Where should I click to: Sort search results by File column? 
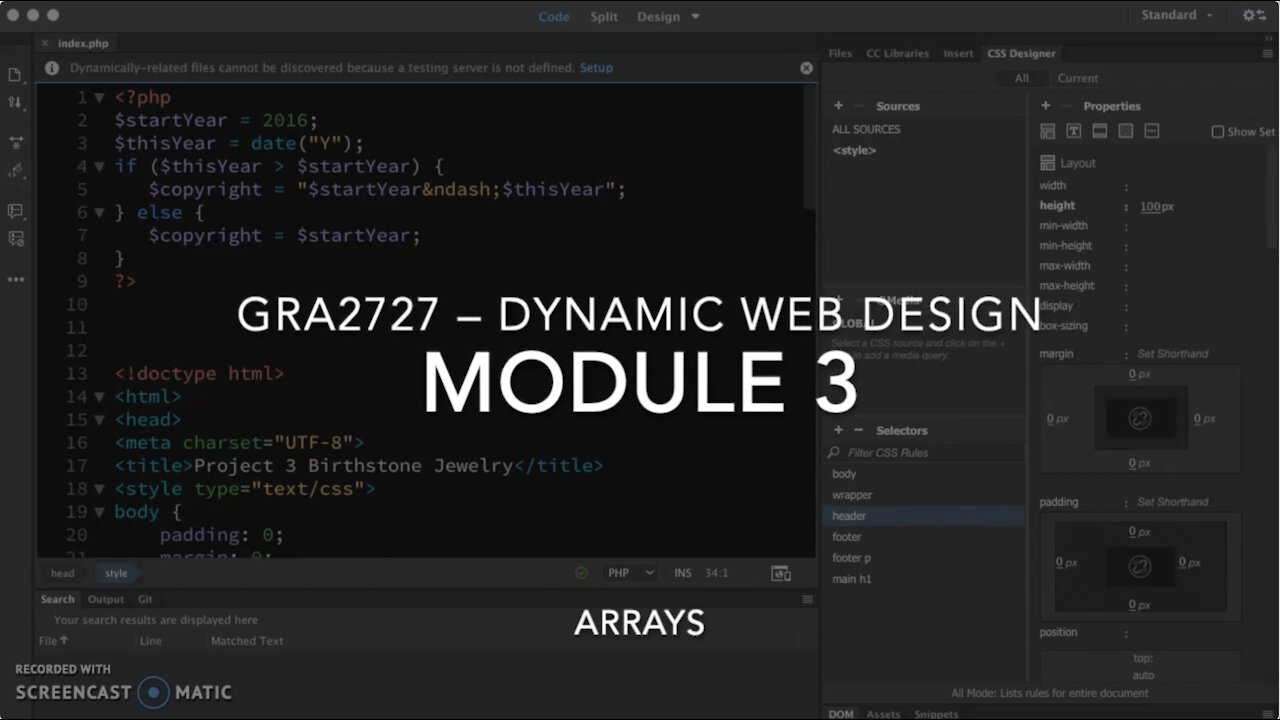point(53,641)
